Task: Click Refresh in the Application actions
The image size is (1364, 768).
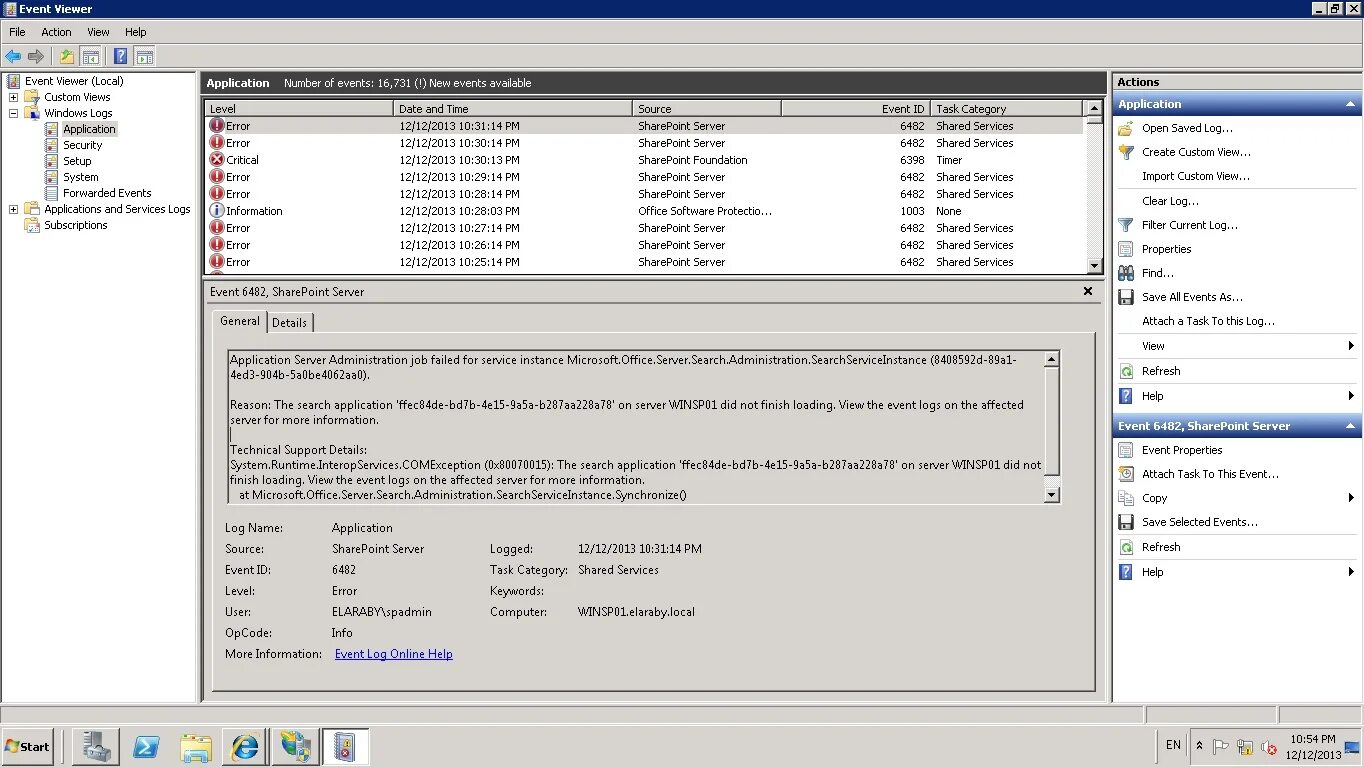Action: coord(1161,371)
